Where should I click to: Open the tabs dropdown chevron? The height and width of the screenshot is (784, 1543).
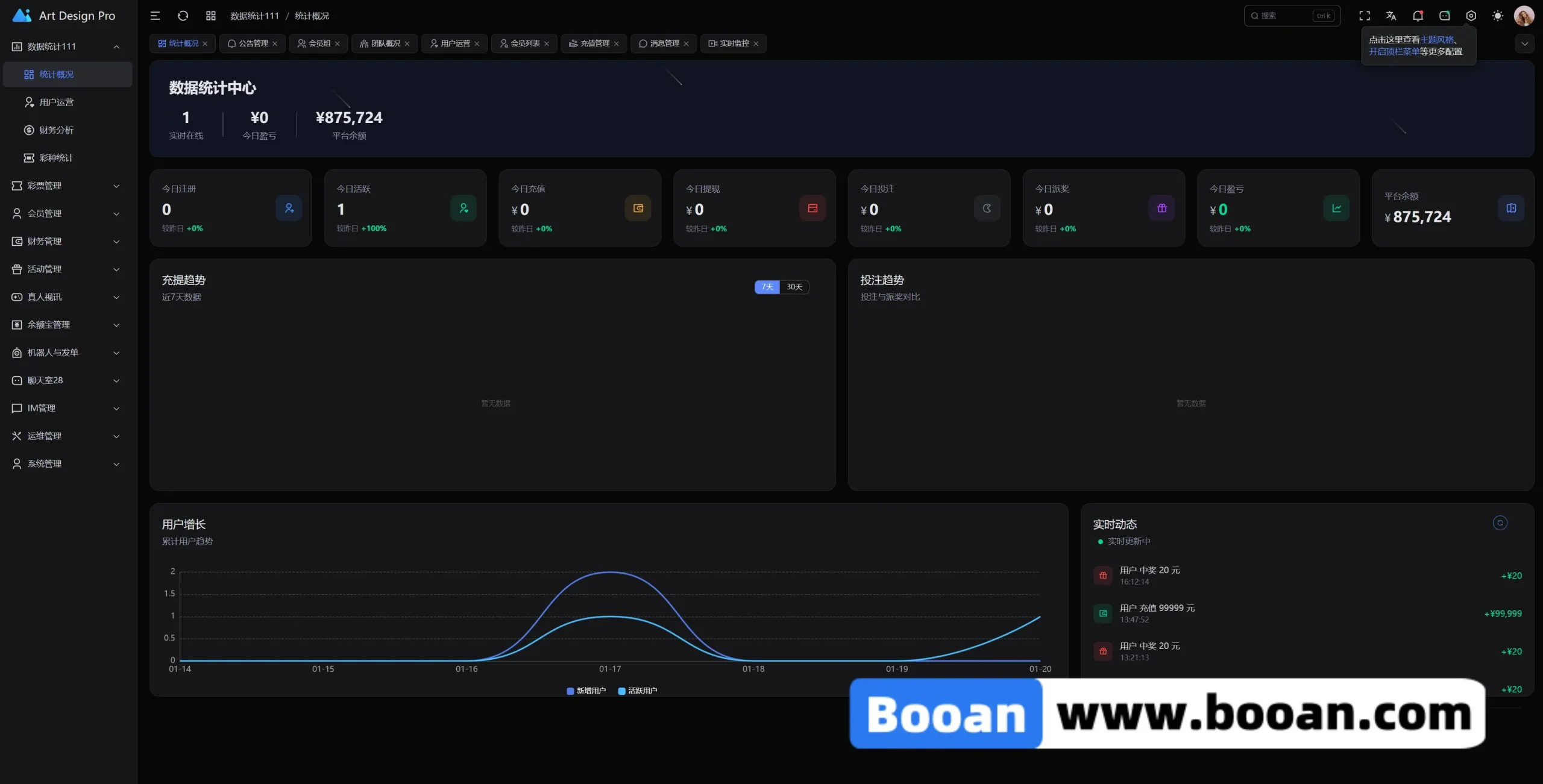[1524, 43]
